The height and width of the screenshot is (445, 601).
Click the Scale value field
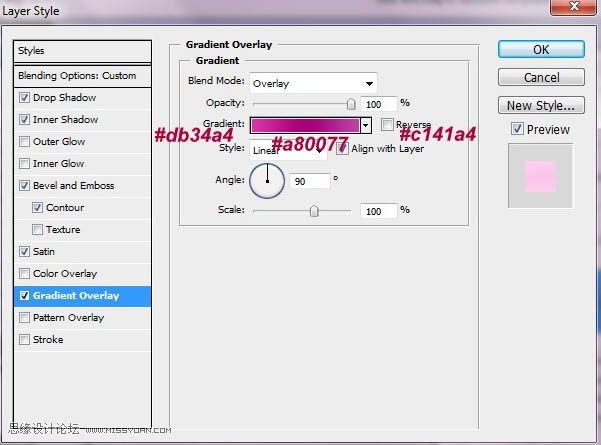coord(378,211)
